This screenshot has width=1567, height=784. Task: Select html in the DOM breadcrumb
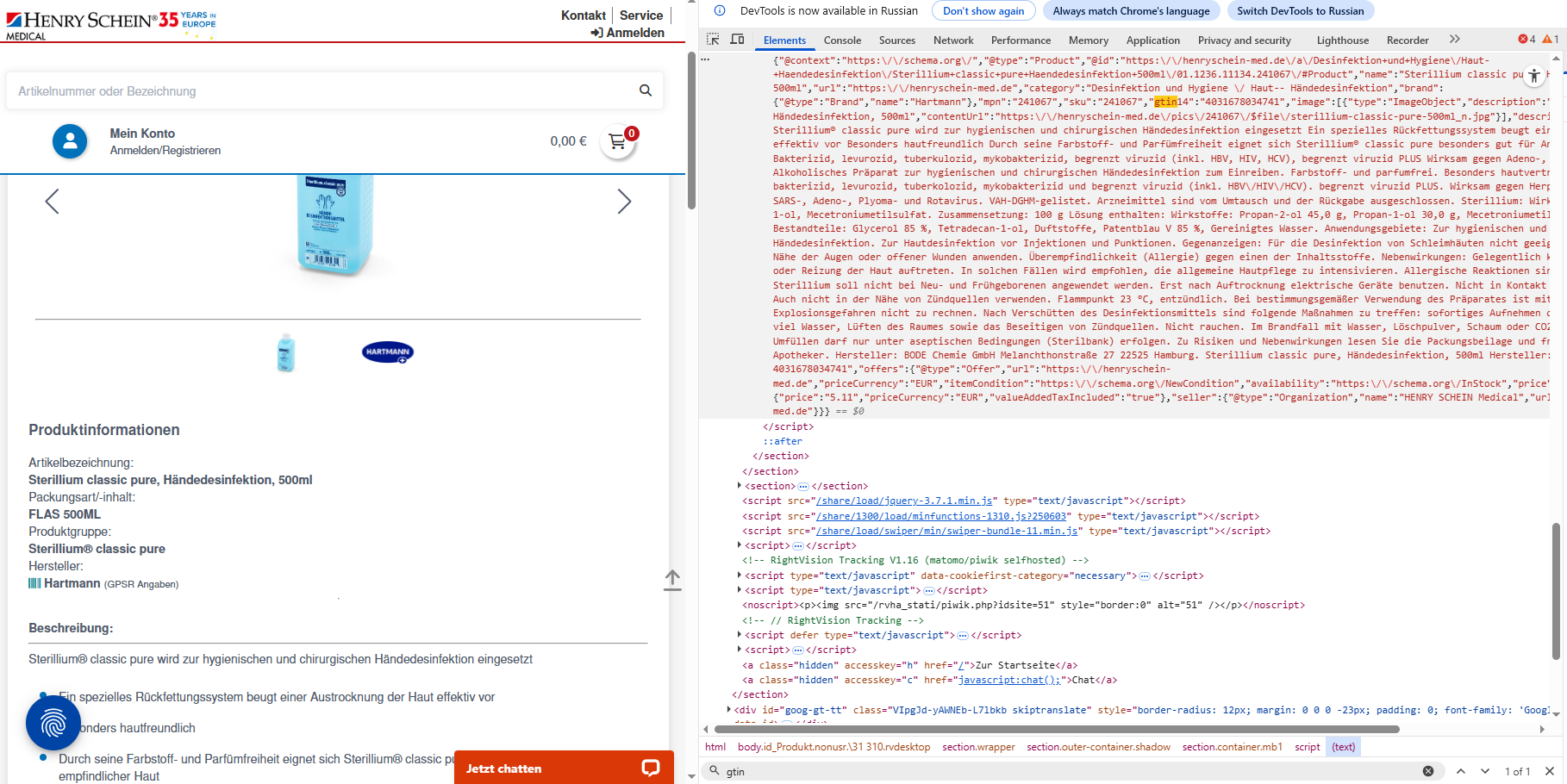tap(715, 747)
